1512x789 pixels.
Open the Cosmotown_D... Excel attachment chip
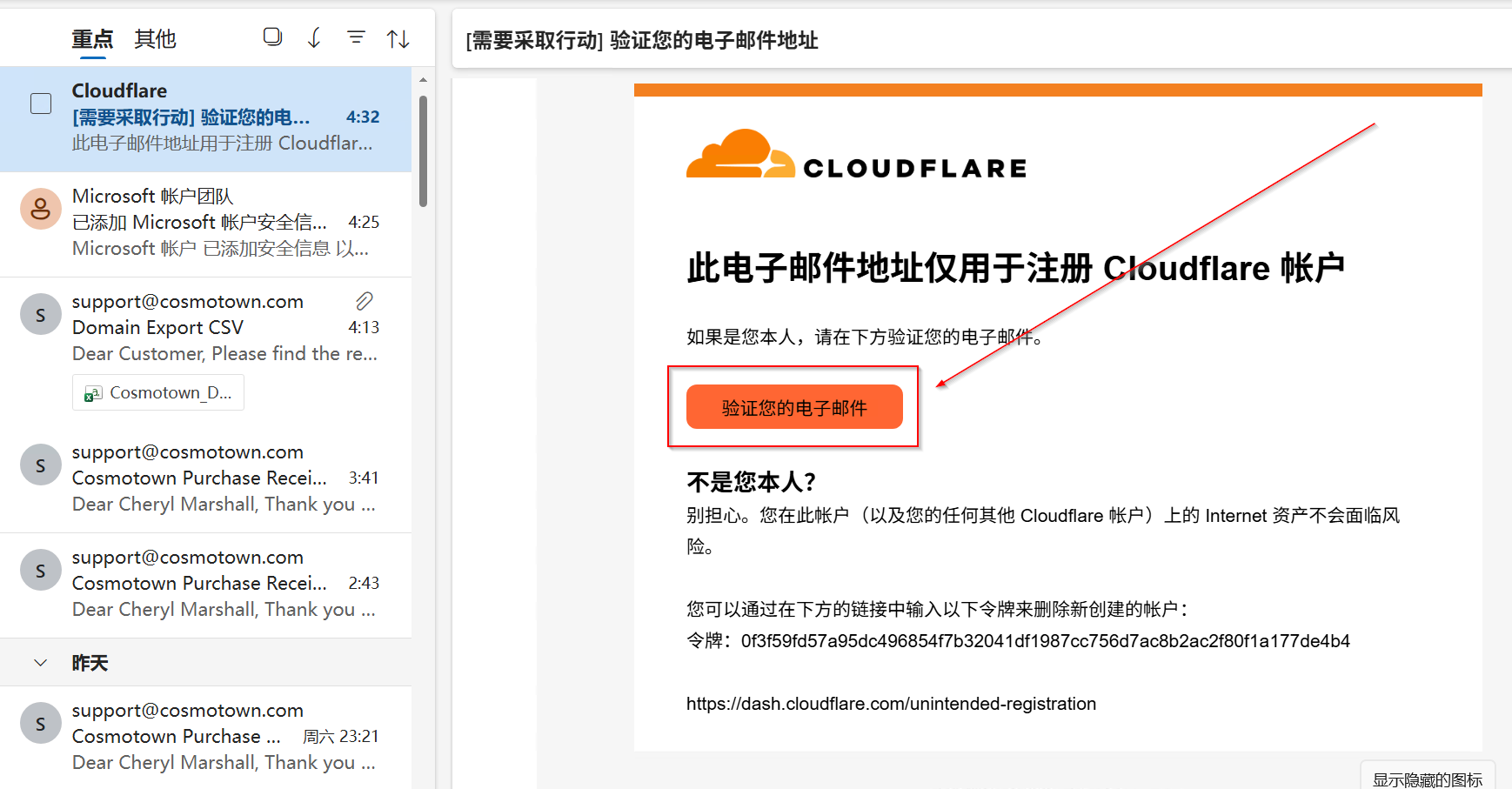[x=158, y=392]
